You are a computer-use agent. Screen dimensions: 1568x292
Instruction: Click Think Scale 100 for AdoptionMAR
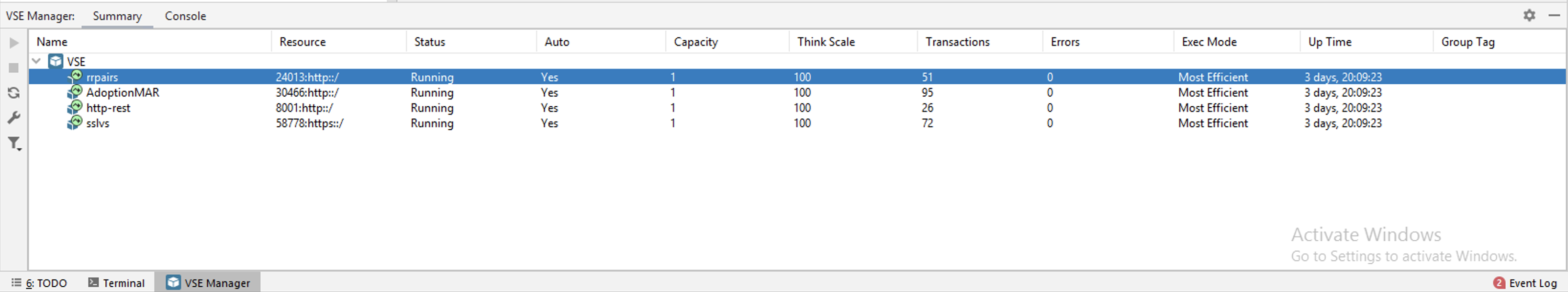pyautogui.click(x=802, y=92)
